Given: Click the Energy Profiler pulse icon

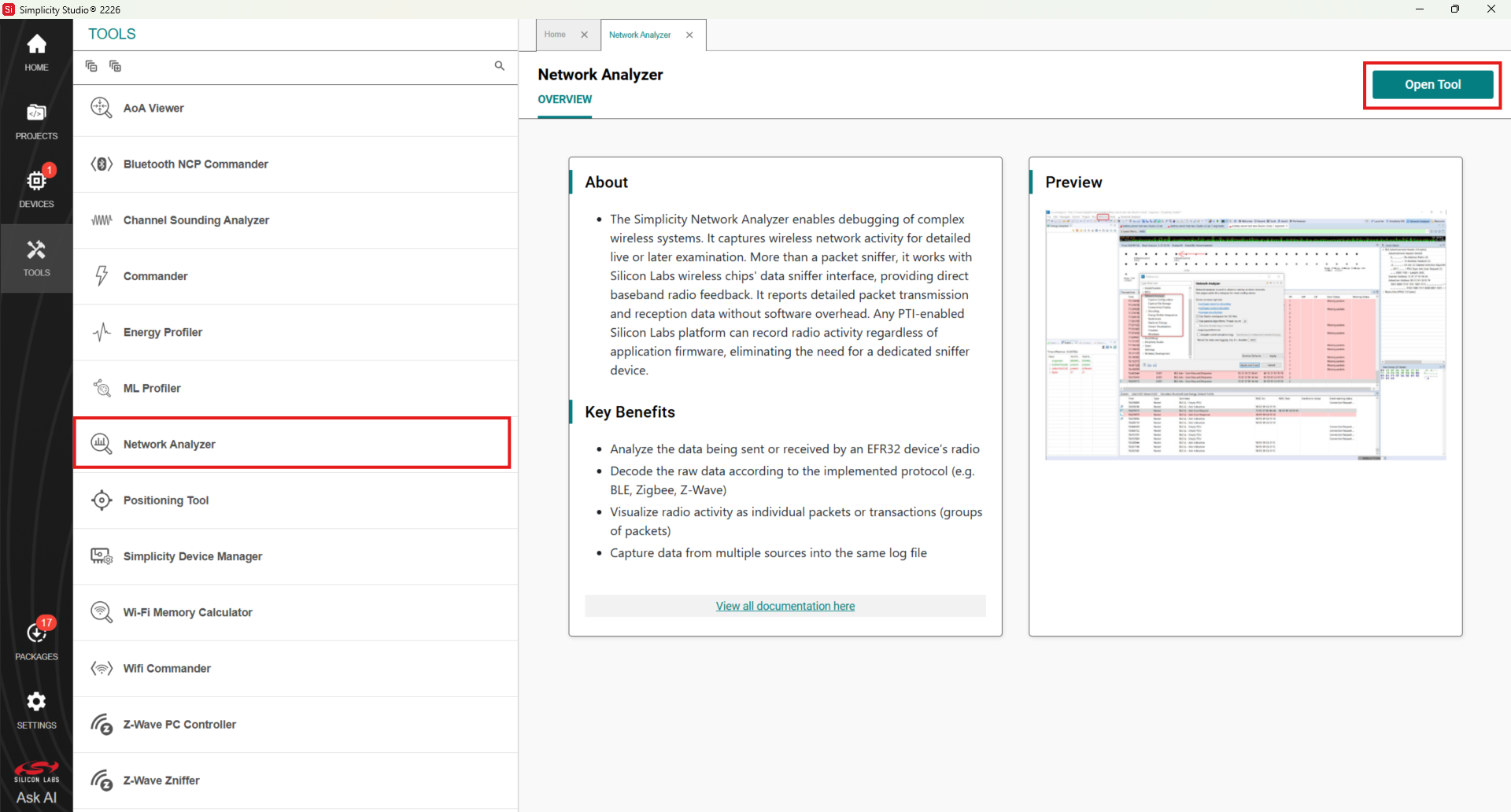Looking at the screenshot, I should tap(102, 332).
